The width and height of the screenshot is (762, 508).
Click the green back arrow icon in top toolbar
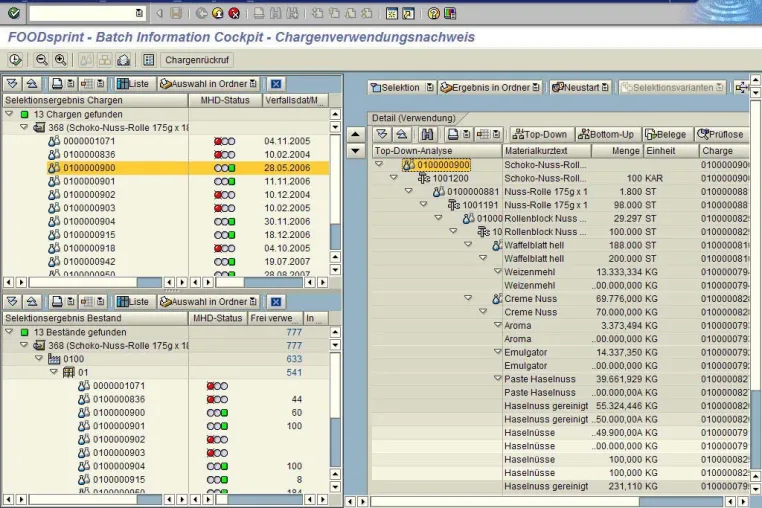(x=201, y=14)
